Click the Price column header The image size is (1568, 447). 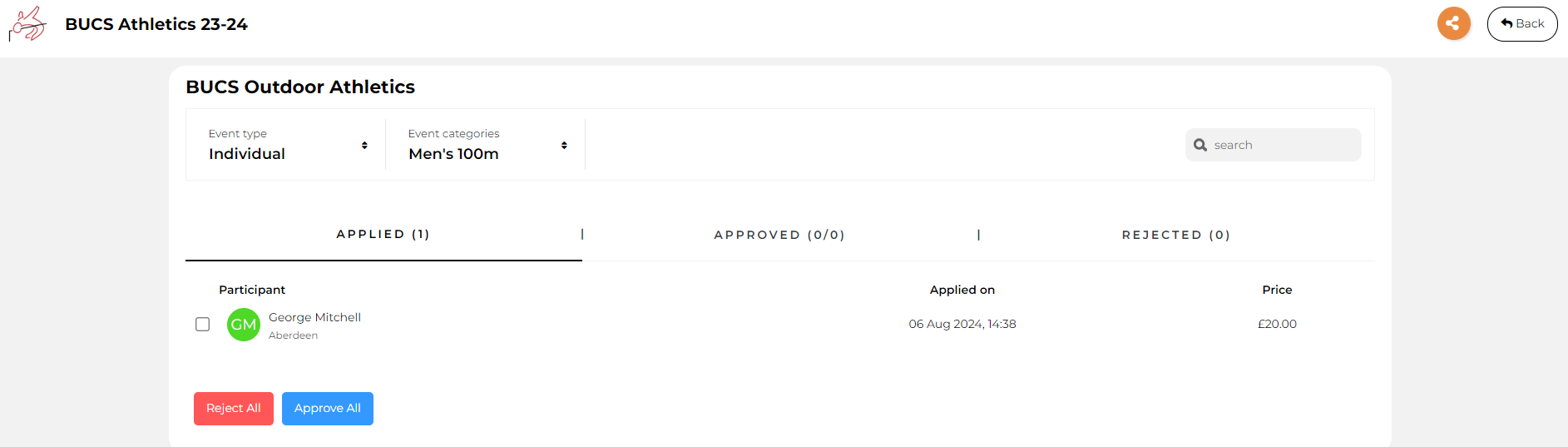[x=1277, y=290]
